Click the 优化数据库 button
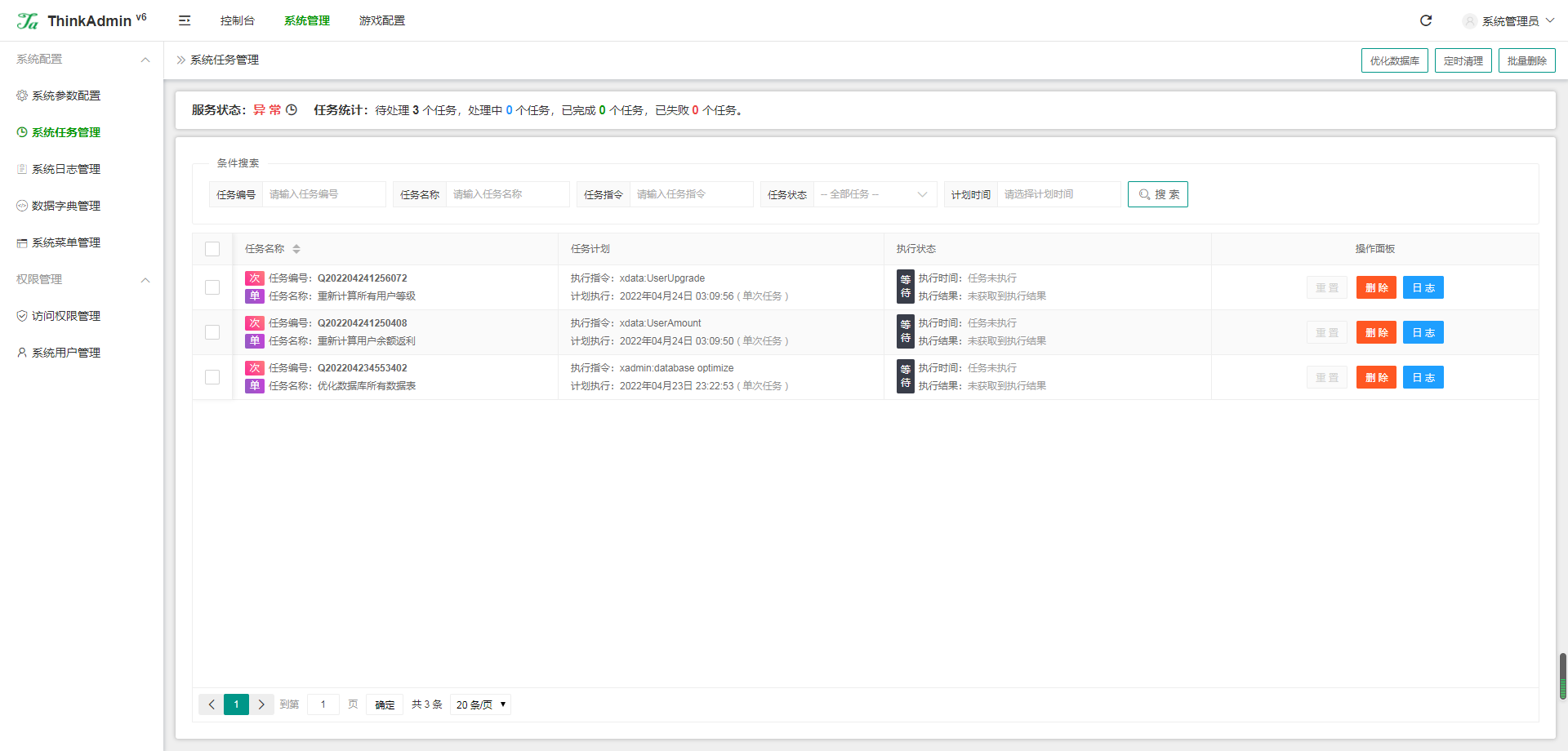 coord(1395,60)
